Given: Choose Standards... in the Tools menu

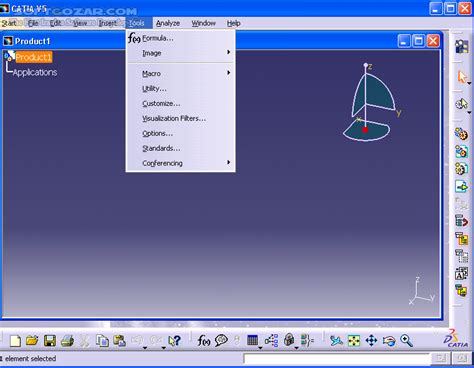Looking at the screenshot, I should tap(180, 148).
